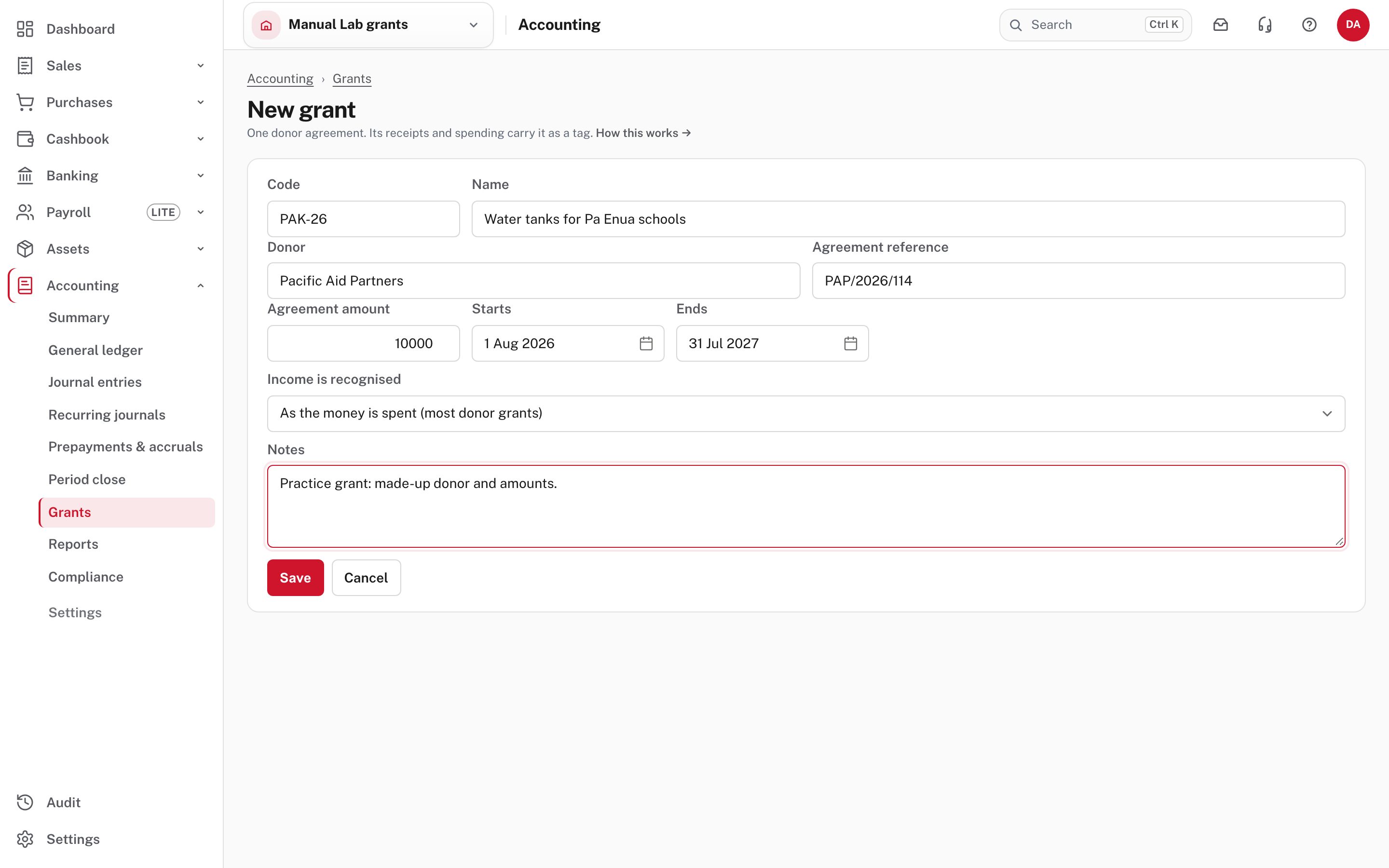The height and width of the screenshot is (868, 1389).
Task: Follow the How this works link
Action: [x=643, y=133]
